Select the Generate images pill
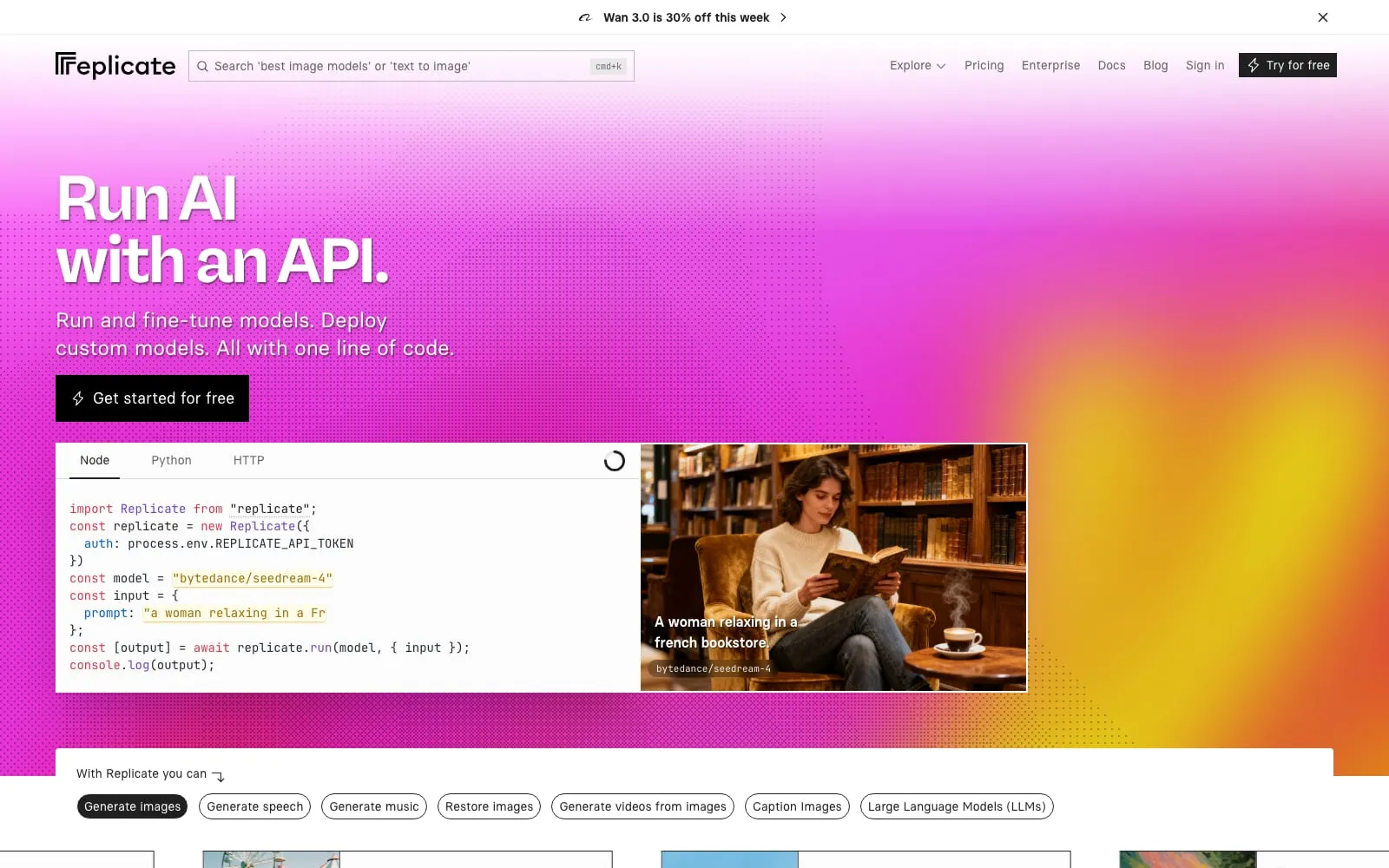1389x868 pixels. coord(132,806)
